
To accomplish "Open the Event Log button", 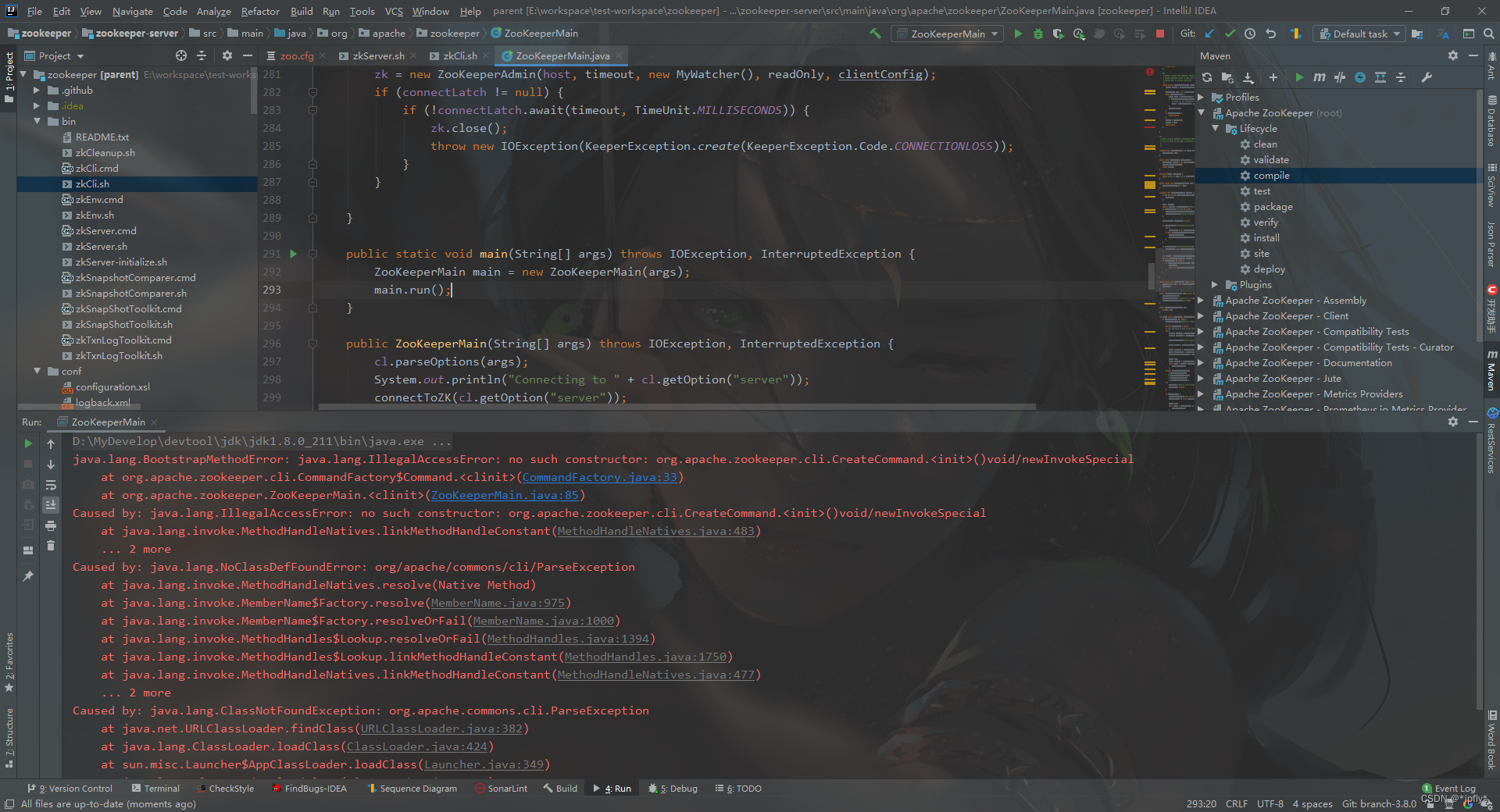I will [x=1448, y=789].
